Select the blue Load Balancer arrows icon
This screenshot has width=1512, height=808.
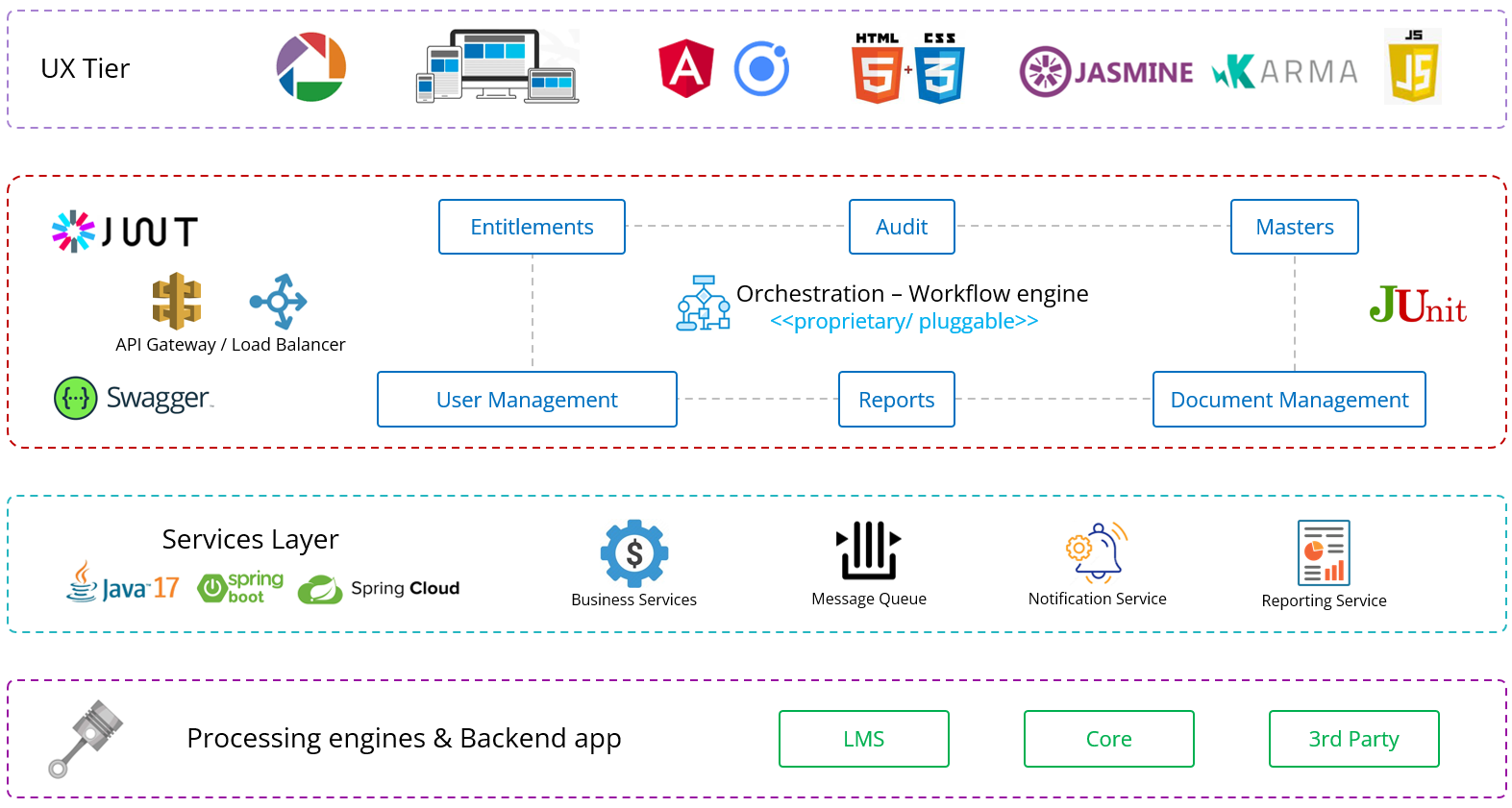click(279, 302)
